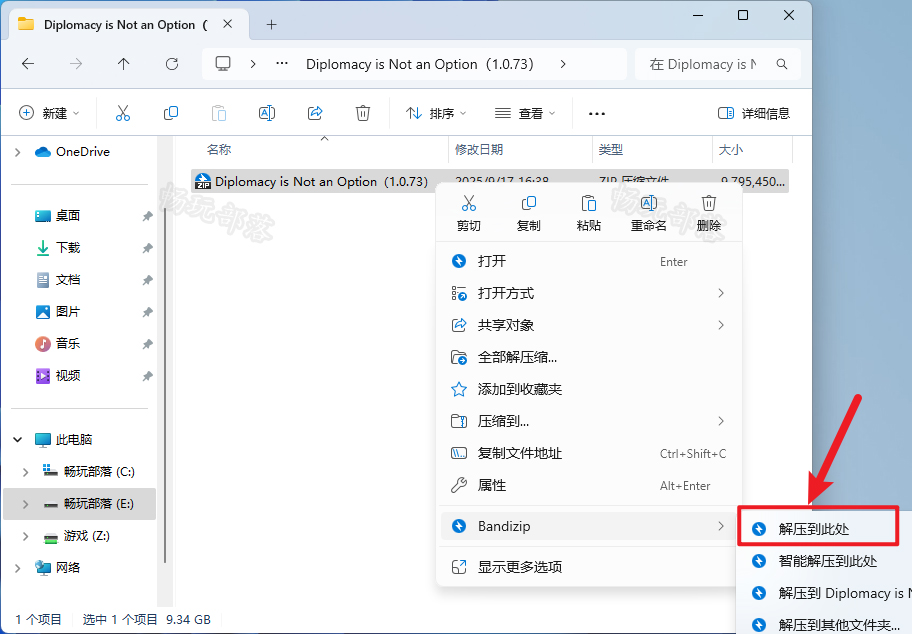Toggle the 详细信息 details pane

754,113
